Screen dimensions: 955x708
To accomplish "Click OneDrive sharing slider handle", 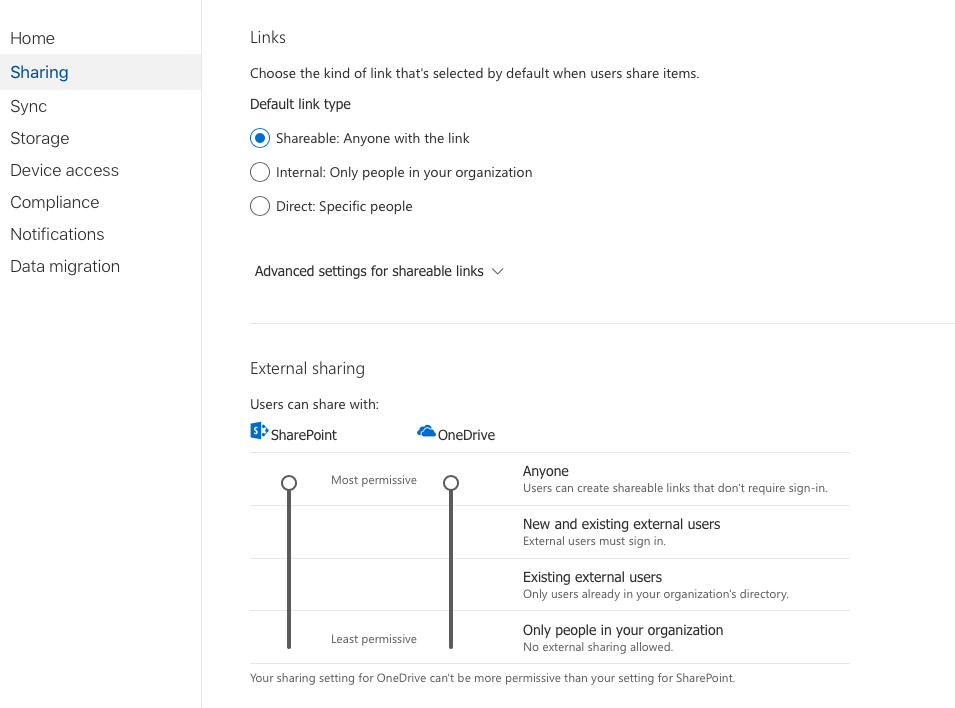I will coord(451,483).
